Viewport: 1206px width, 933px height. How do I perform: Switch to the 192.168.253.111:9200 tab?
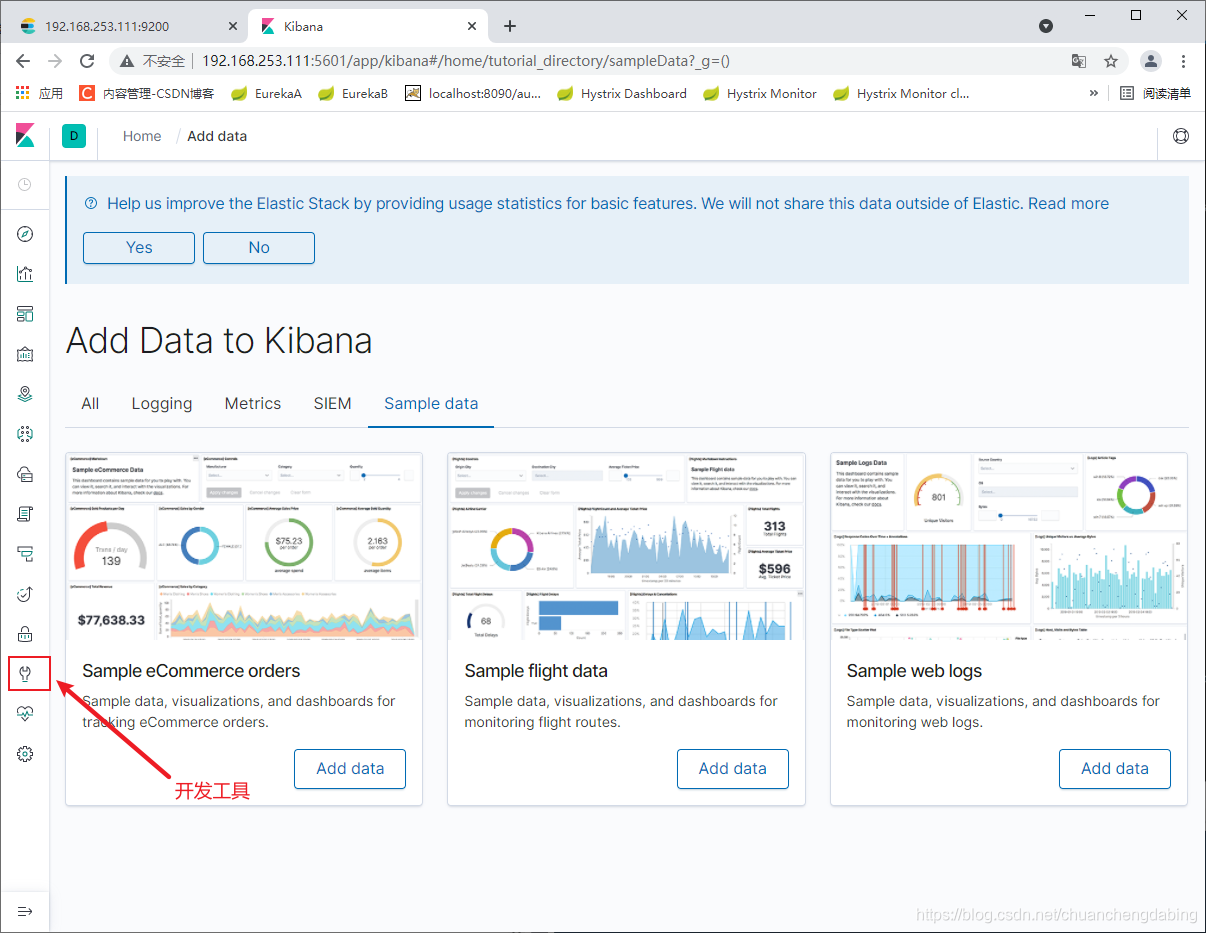coord(126,26)
